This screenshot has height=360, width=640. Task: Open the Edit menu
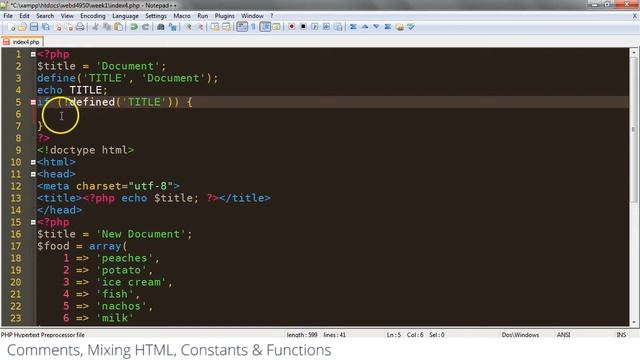pyautogui.click(x=24, y=16)
